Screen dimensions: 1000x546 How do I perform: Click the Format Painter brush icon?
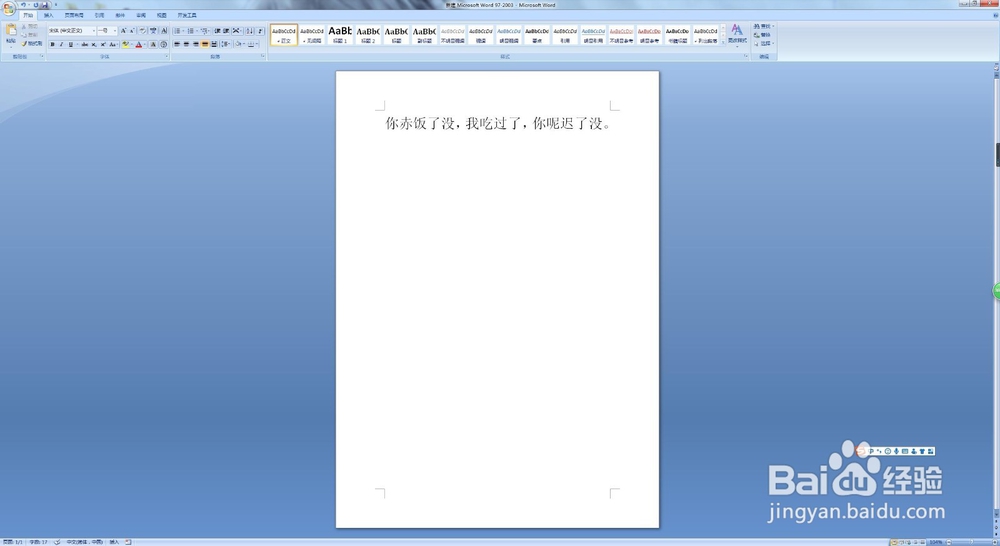point(24,43)
